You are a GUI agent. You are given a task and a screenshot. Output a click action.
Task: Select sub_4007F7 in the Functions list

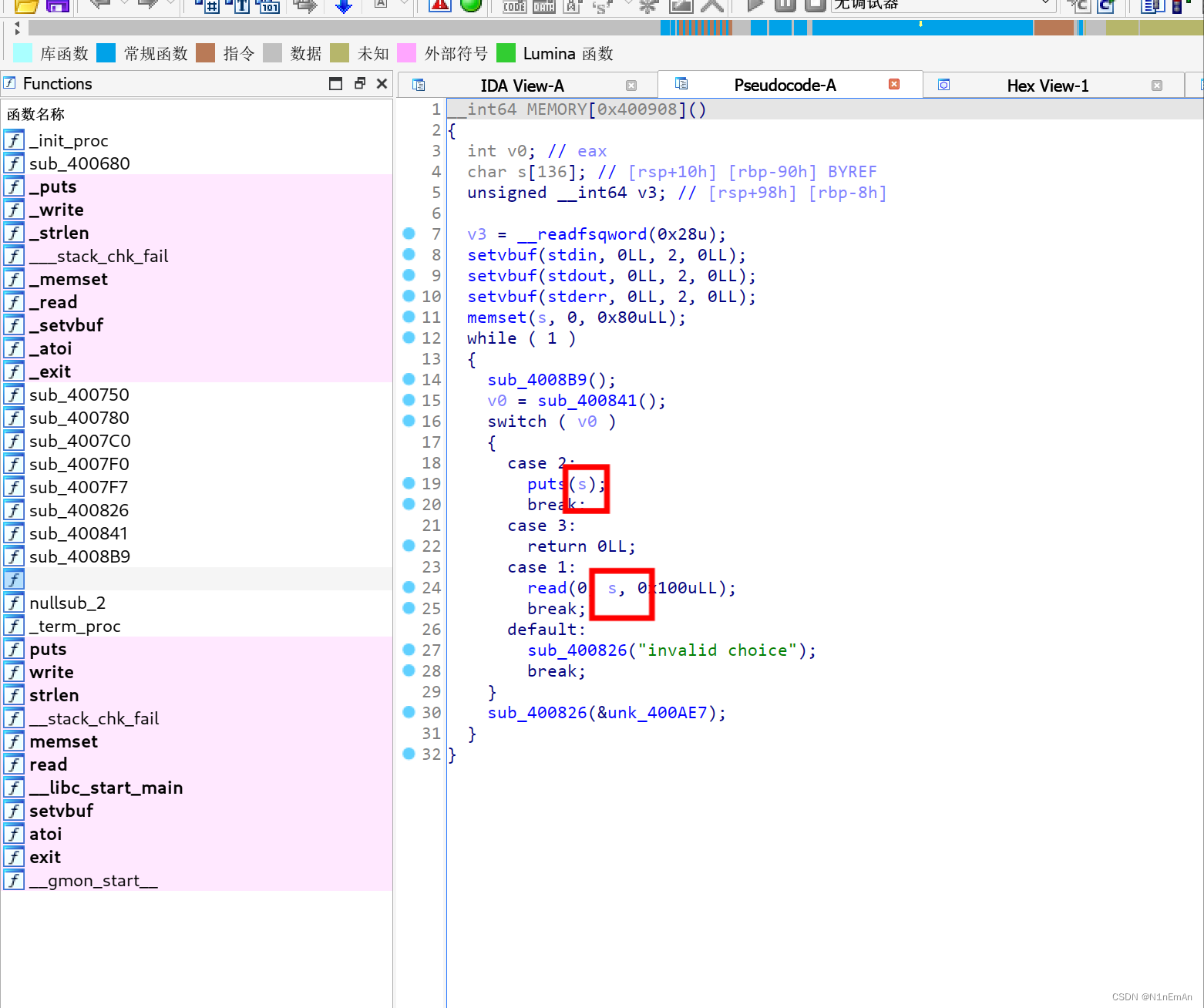click(x=197, y=487)
